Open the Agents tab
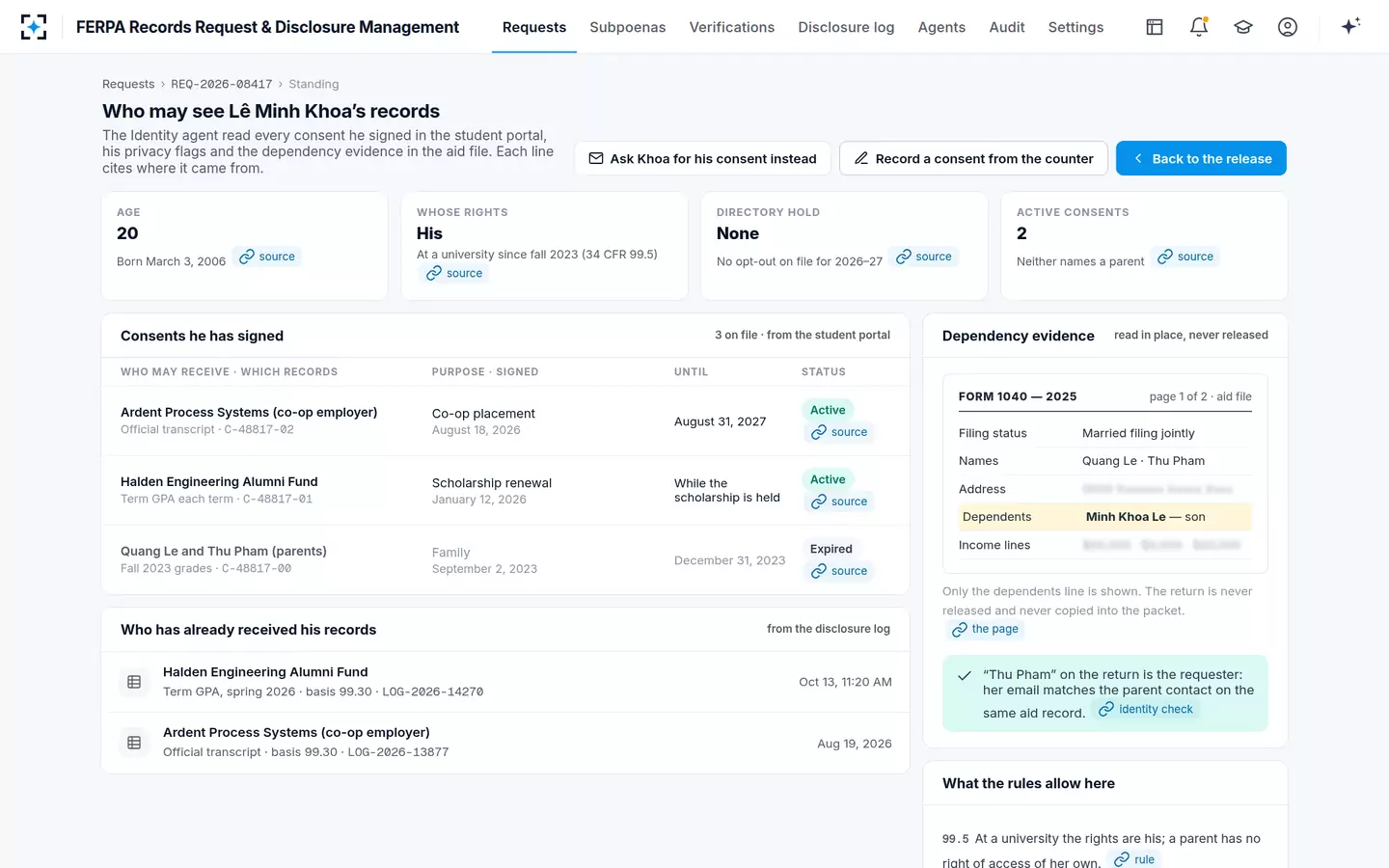This screenshot has height=868, width=1389. click(x=941, y=27)
